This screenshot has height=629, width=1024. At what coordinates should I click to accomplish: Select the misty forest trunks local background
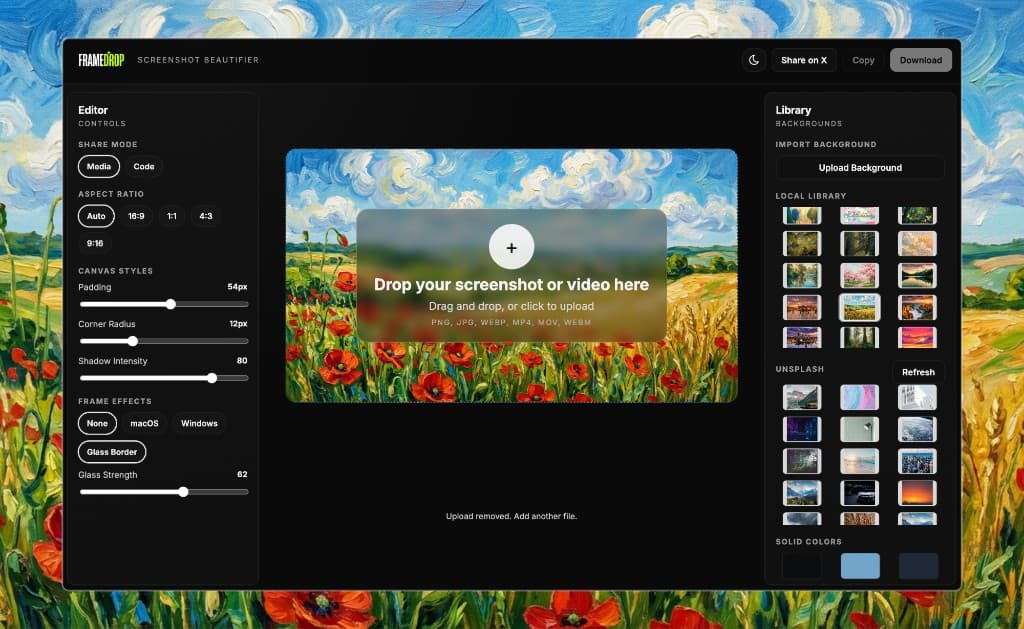[x=859, y=337]
